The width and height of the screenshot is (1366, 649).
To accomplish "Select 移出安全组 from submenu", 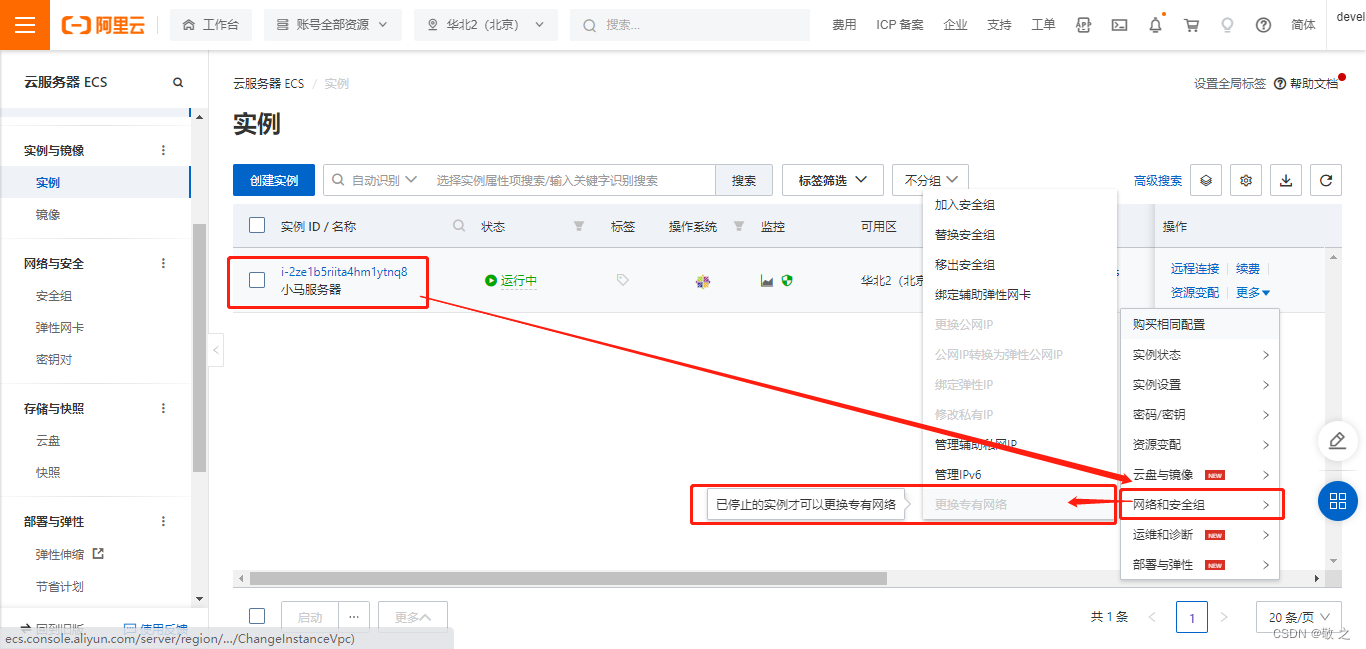I will (x=1019, y=265).
